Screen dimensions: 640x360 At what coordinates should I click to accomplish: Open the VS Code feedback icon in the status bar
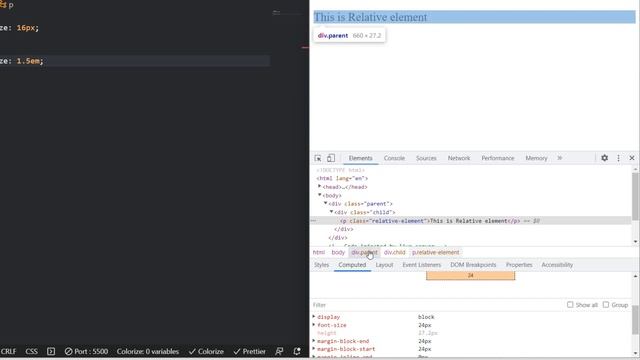[279, 351]
